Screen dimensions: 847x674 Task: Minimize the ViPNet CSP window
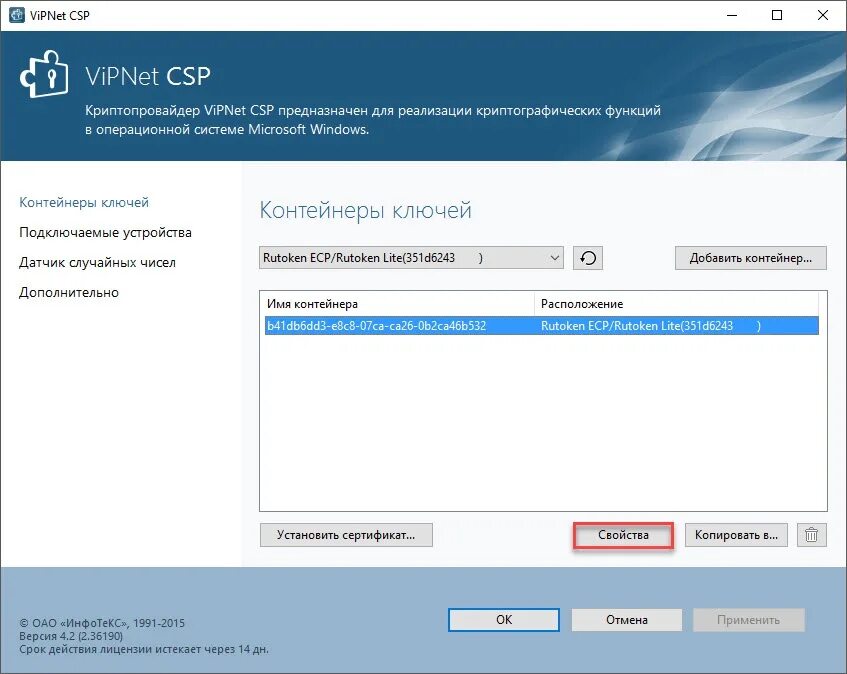(732, 15)
